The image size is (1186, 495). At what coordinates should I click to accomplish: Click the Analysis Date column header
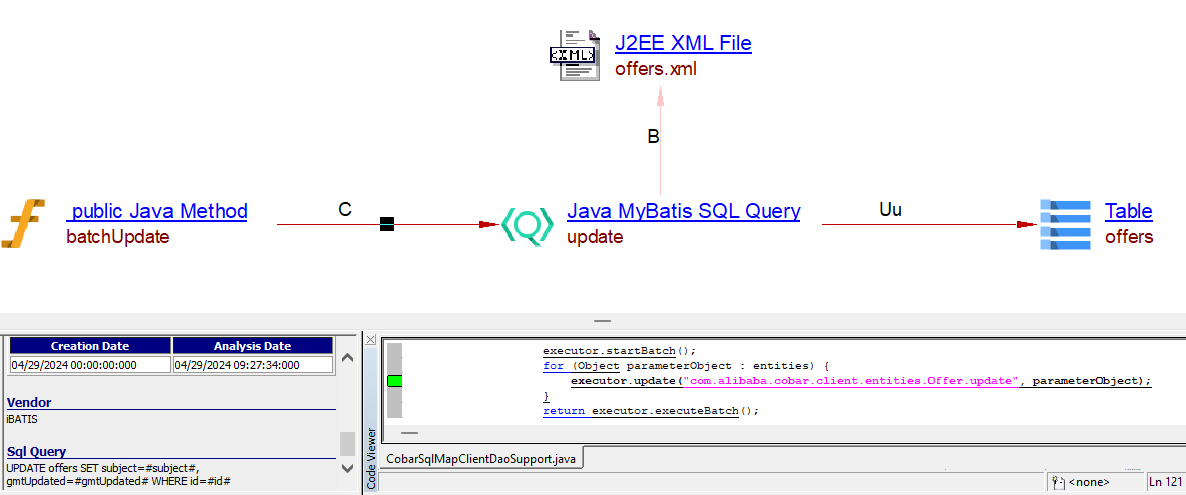[x=252, y=346]
